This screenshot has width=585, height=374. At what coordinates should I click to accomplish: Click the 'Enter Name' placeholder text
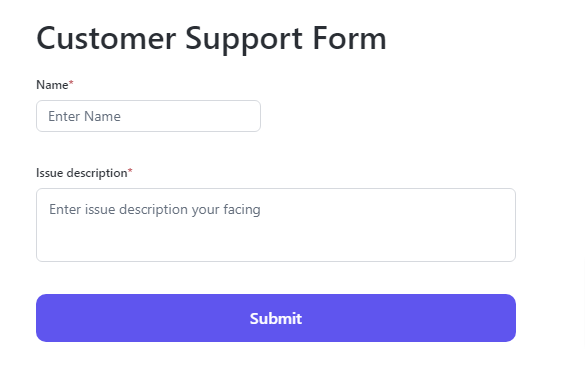tap(84, 116)
